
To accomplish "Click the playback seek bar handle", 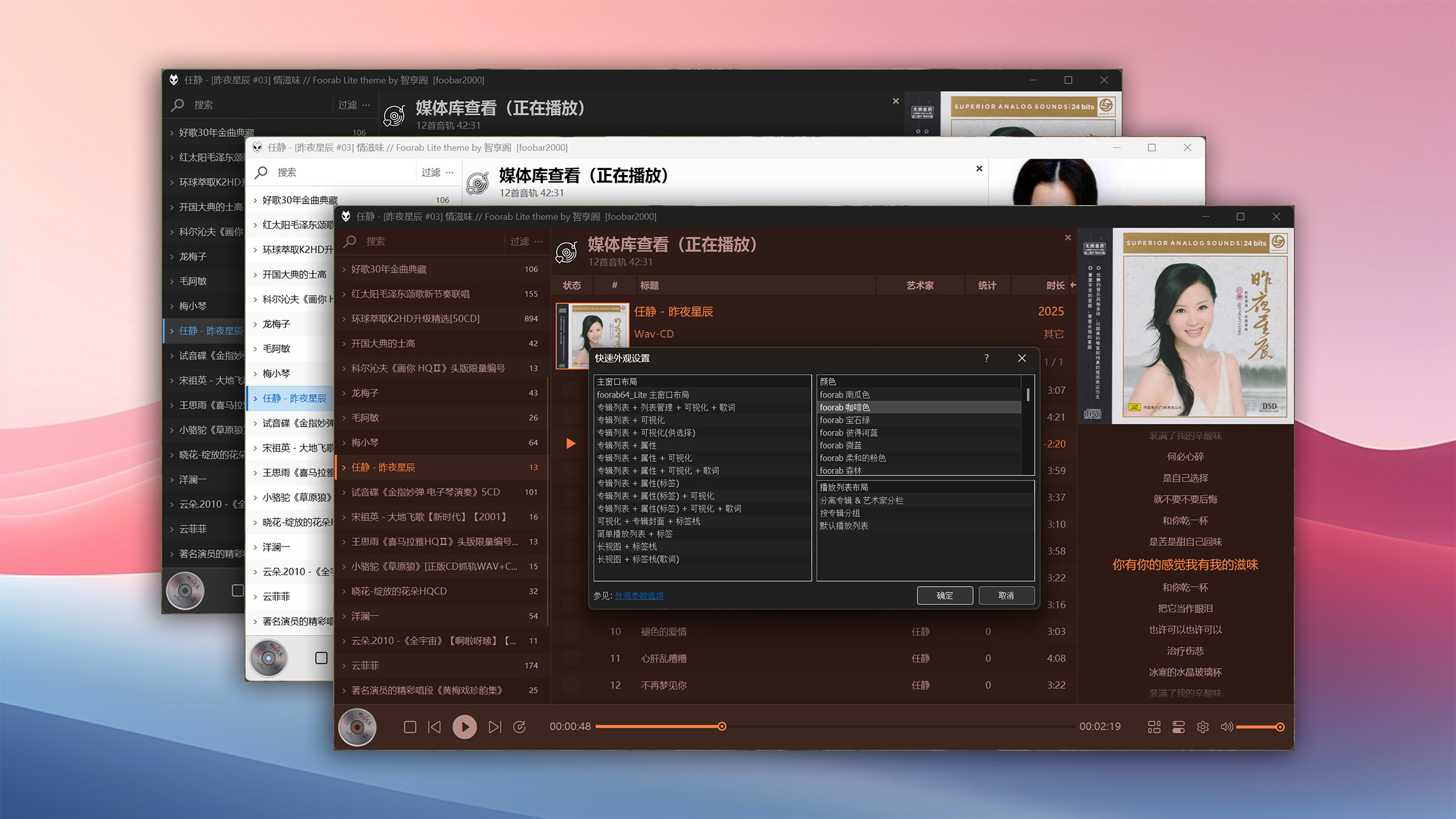I will 722,726.
